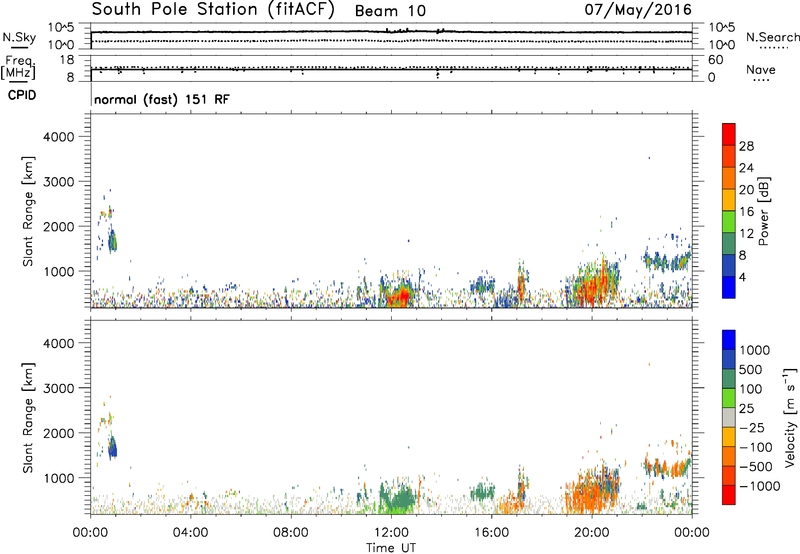Click the "500" label on the Velocity color bar
Viewport: 800px width, 554px height.
coord(753,370)
